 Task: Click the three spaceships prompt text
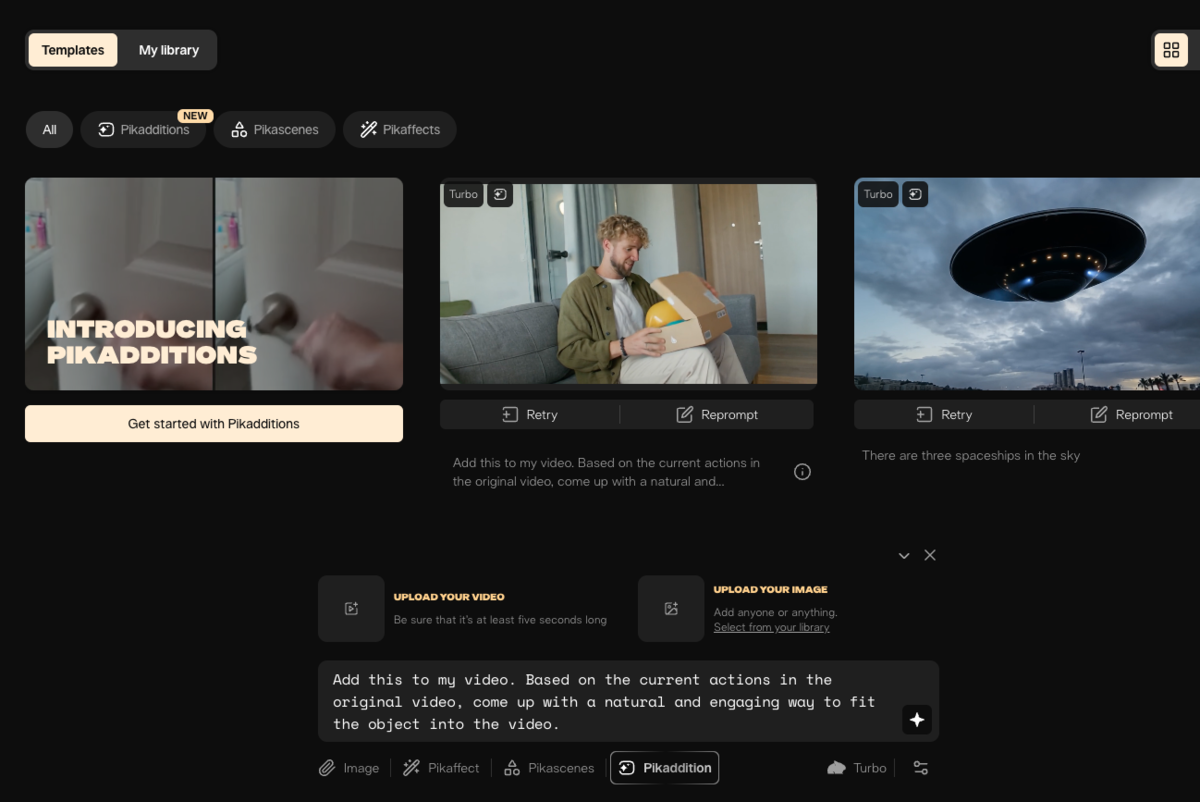(971, 456)
